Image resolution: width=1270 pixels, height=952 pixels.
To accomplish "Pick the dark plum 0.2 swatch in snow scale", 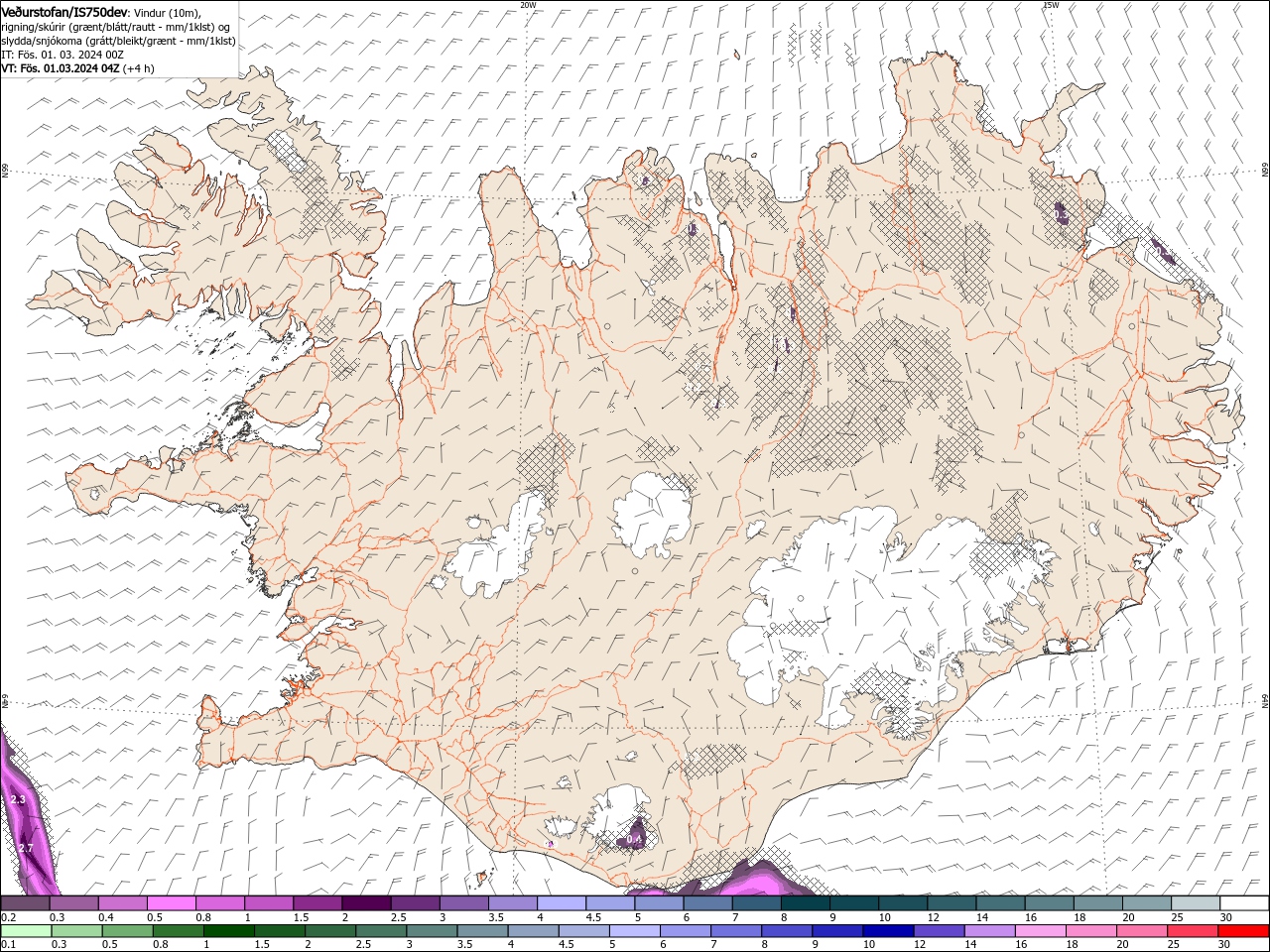I will 25,902.
